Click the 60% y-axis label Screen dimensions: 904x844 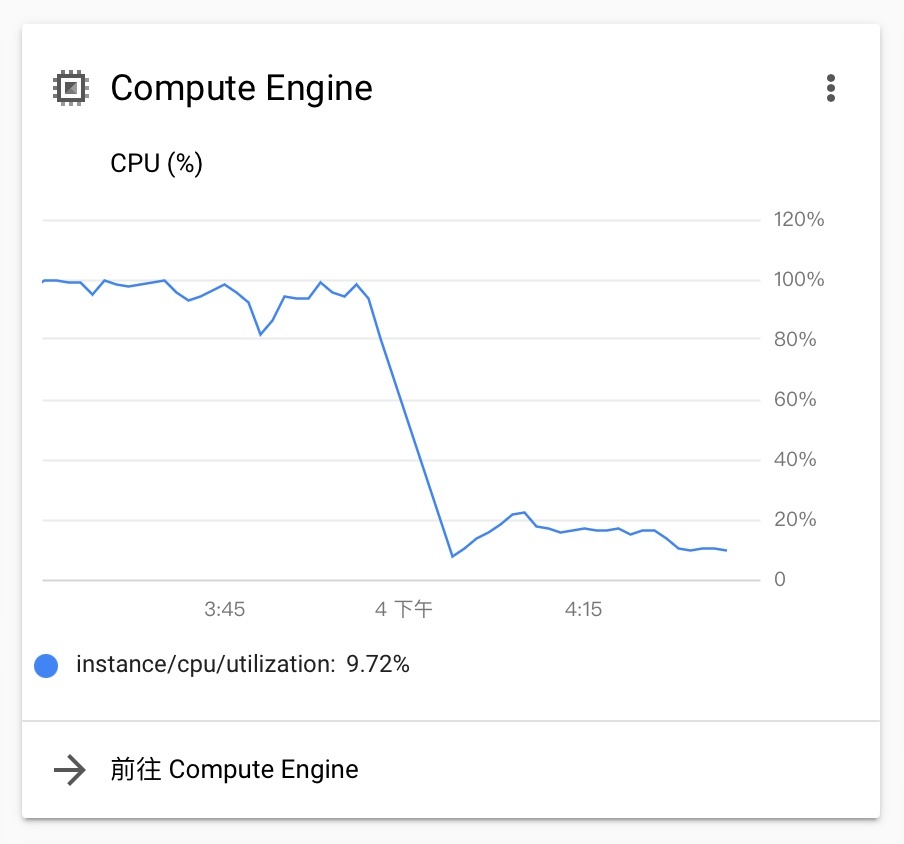point(795,400)
